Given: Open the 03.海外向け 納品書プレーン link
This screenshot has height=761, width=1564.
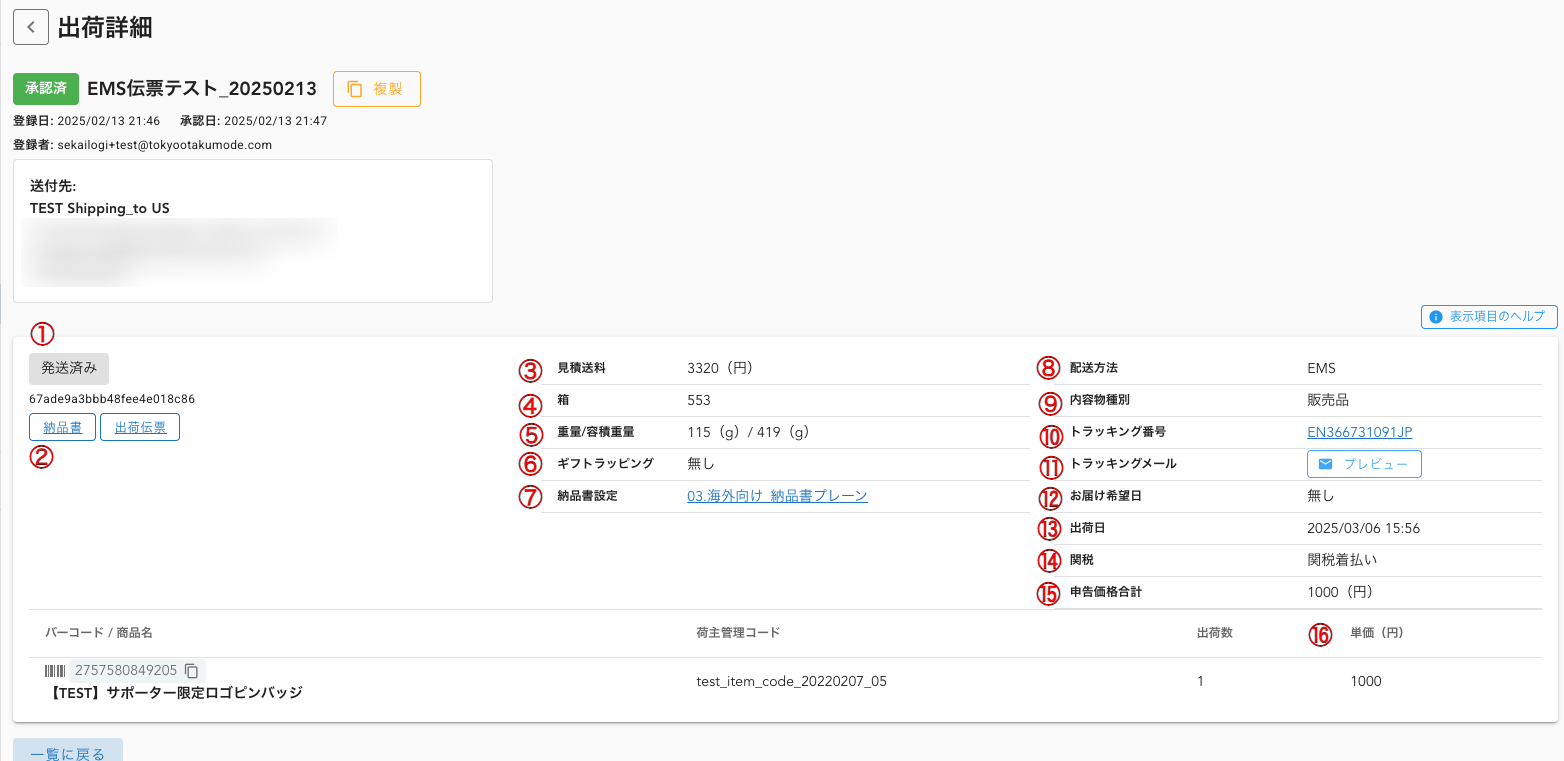Looking at the screenshot, I should click(x=777, y=496).
